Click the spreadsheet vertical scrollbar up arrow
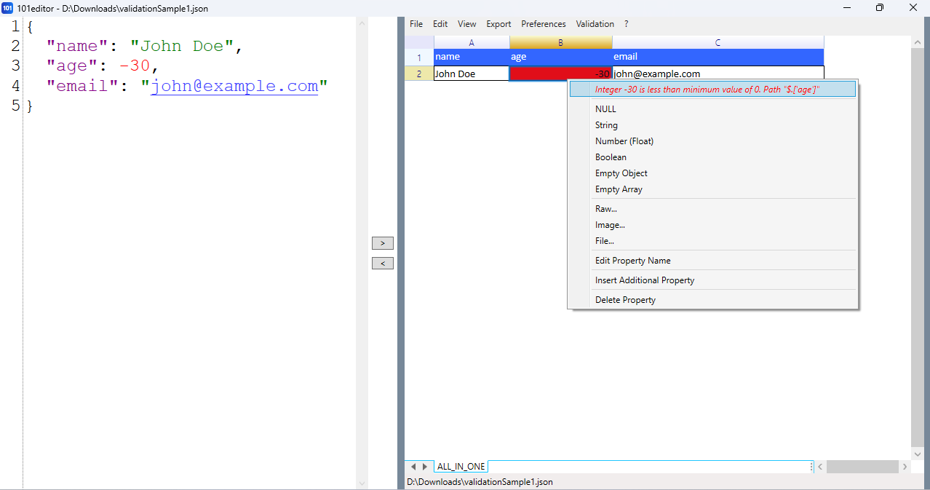 pos(918,43)
